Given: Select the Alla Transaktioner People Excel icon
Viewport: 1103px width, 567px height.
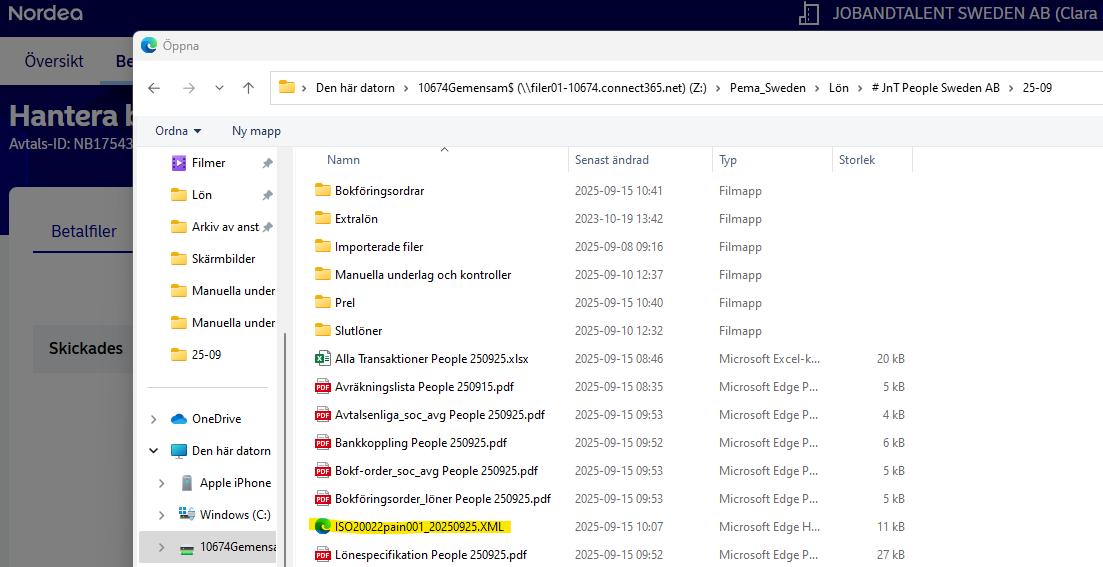Looking at the screenshot, I should click(x=323, y=359).
